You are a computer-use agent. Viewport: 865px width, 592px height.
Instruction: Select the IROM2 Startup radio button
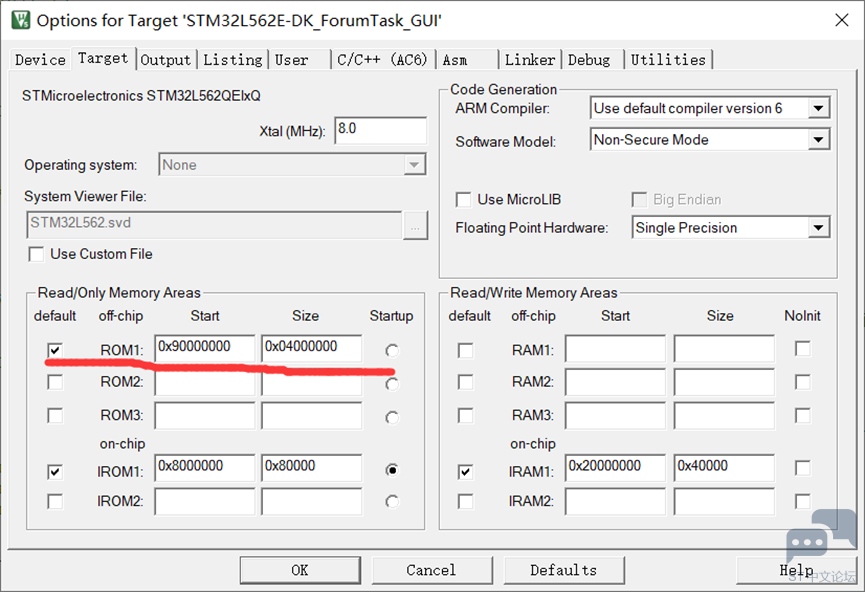click(x=392, y=502)
